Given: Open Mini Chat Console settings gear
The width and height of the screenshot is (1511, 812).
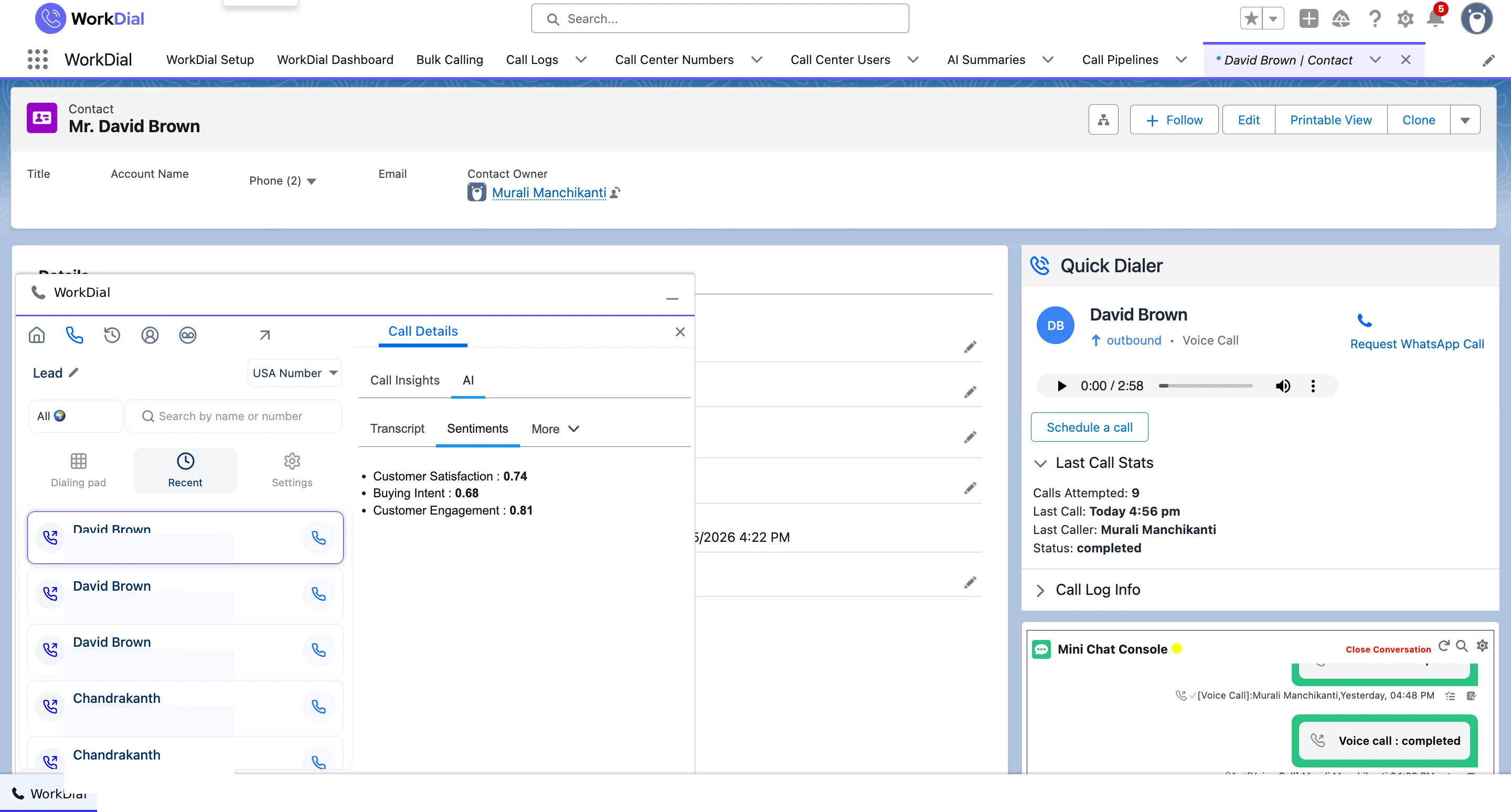Looking at the screenshot, I should [1482, 646].
